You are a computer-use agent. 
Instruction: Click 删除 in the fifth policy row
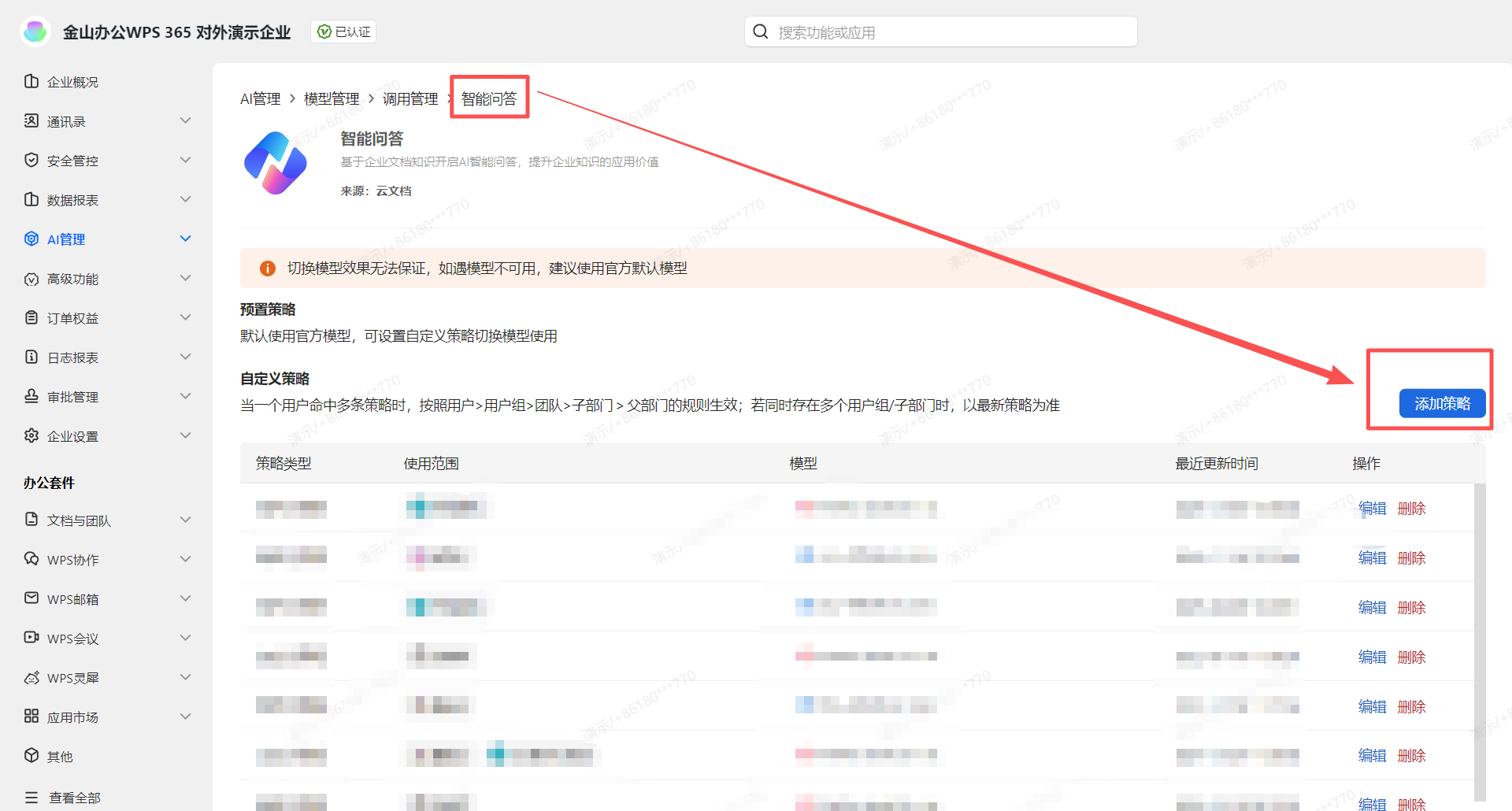1412,707
